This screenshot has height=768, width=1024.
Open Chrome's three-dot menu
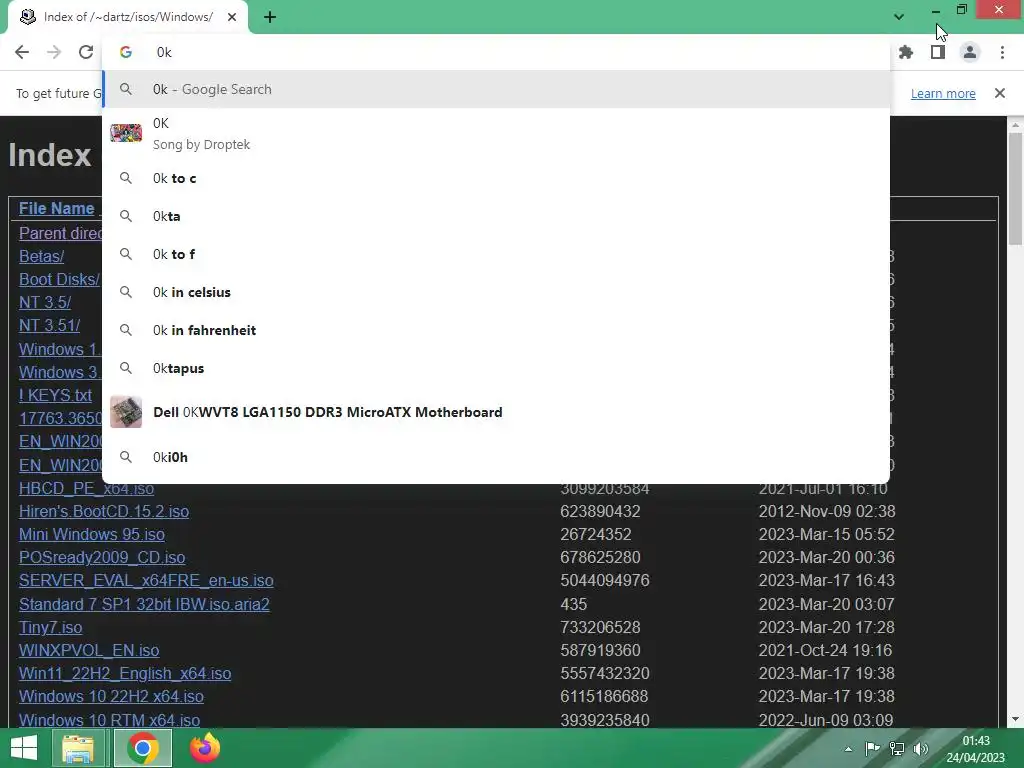[1002, 52]
